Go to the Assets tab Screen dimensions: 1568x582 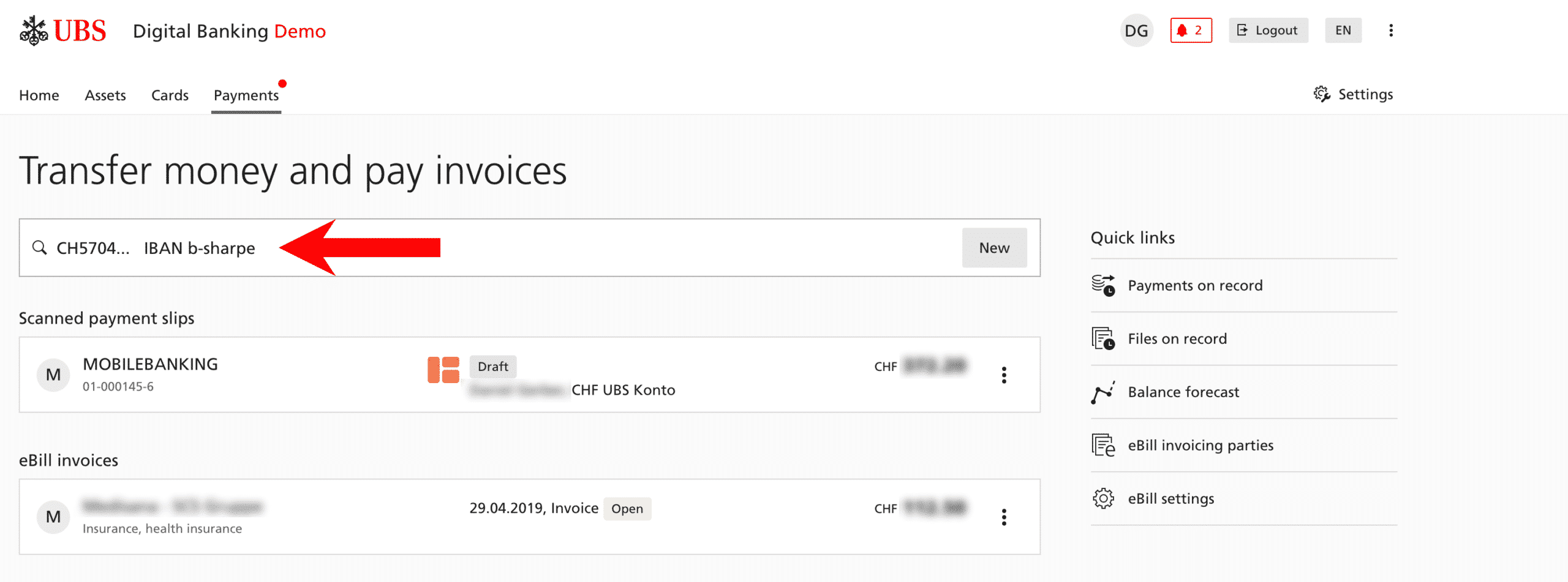pyautogui.click(x=105, y=95)
